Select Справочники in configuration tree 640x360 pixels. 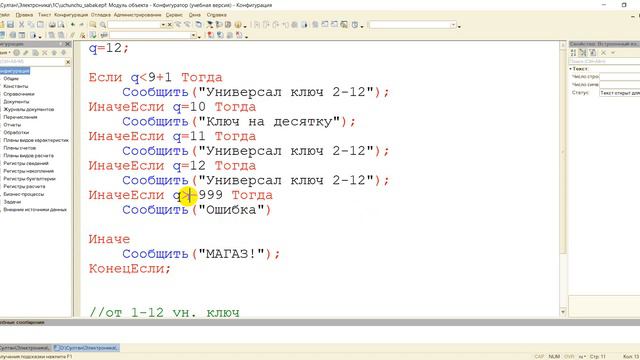pos(19,94)
